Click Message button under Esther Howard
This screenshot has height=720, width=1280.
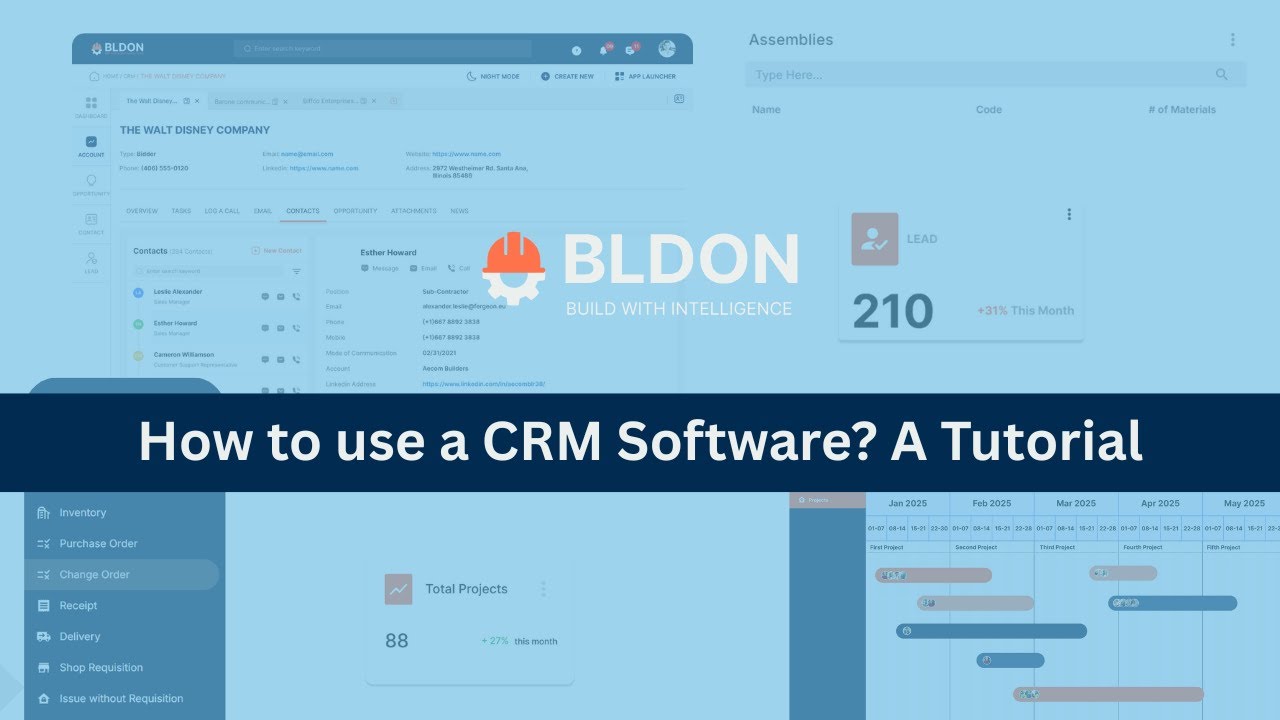click(x=380, y=268)
